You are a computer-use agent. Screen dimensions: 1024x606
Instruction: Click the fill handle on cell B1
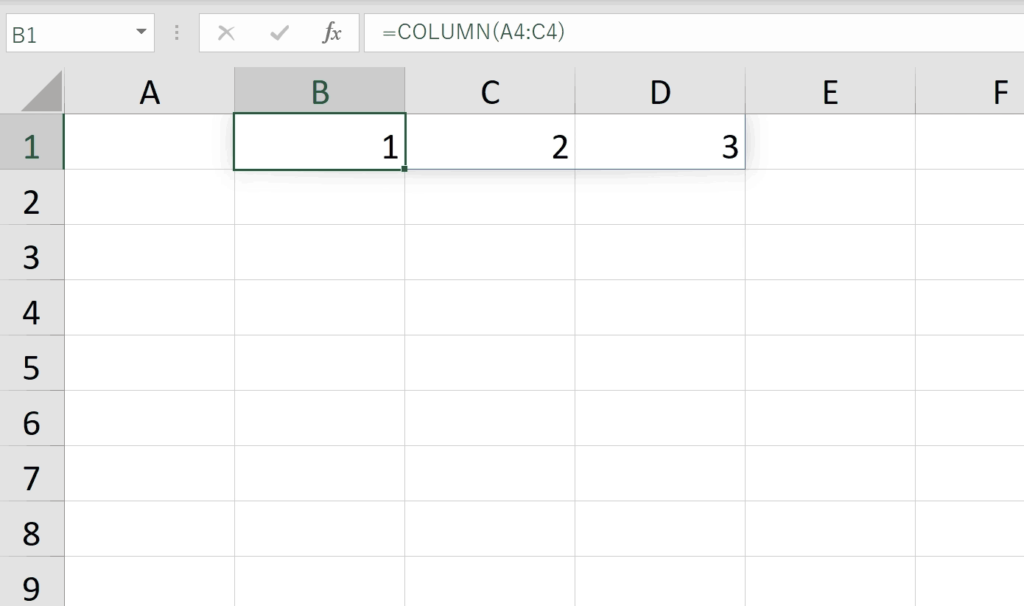(x=405, y=169)
